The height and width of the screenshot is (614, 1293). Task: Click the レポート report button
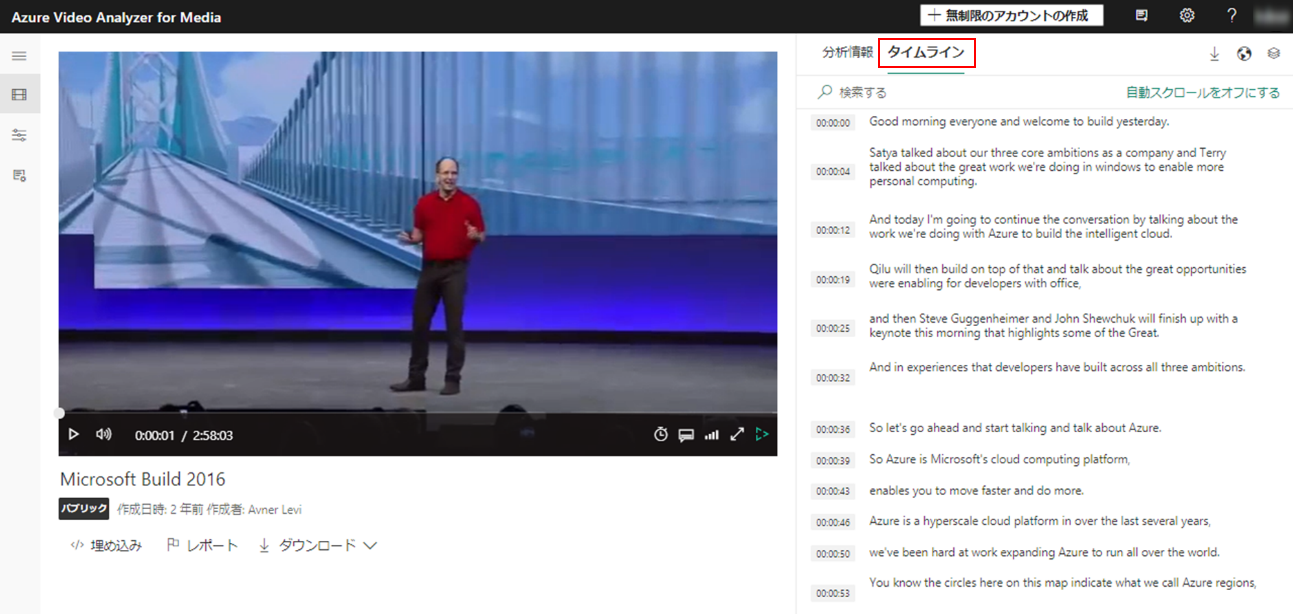click(x=202, y=545)
